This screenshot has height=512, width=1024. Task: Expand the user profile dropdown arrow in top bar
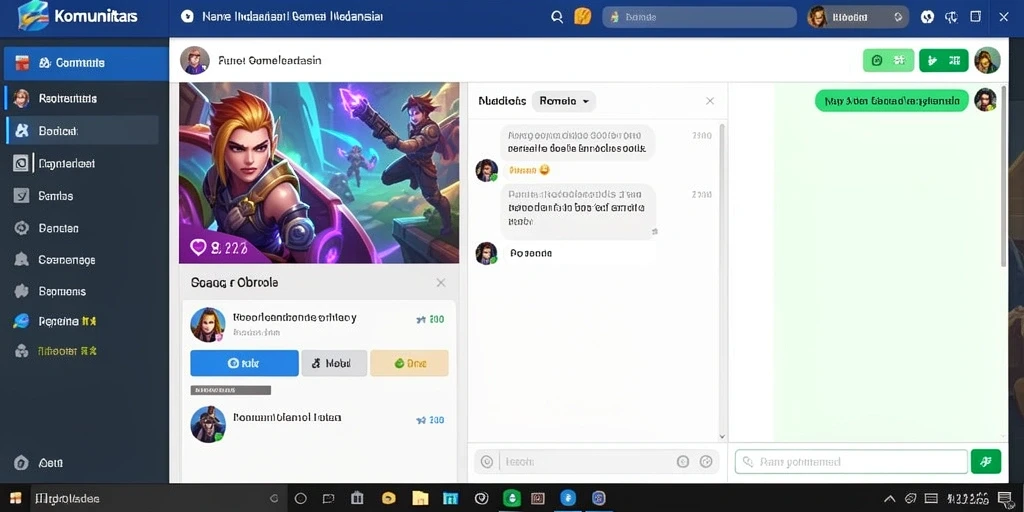(x=899, y=18)
